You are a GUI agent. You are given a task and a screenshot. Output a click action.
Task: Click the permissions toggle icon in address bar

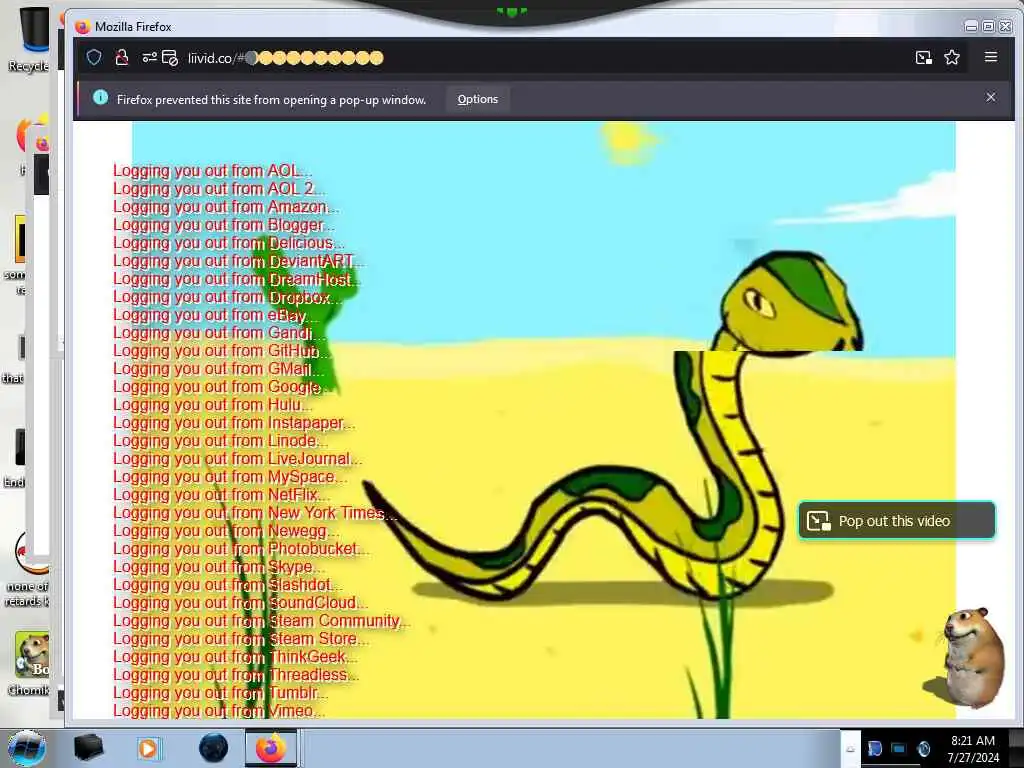click(x=150, y=57)
